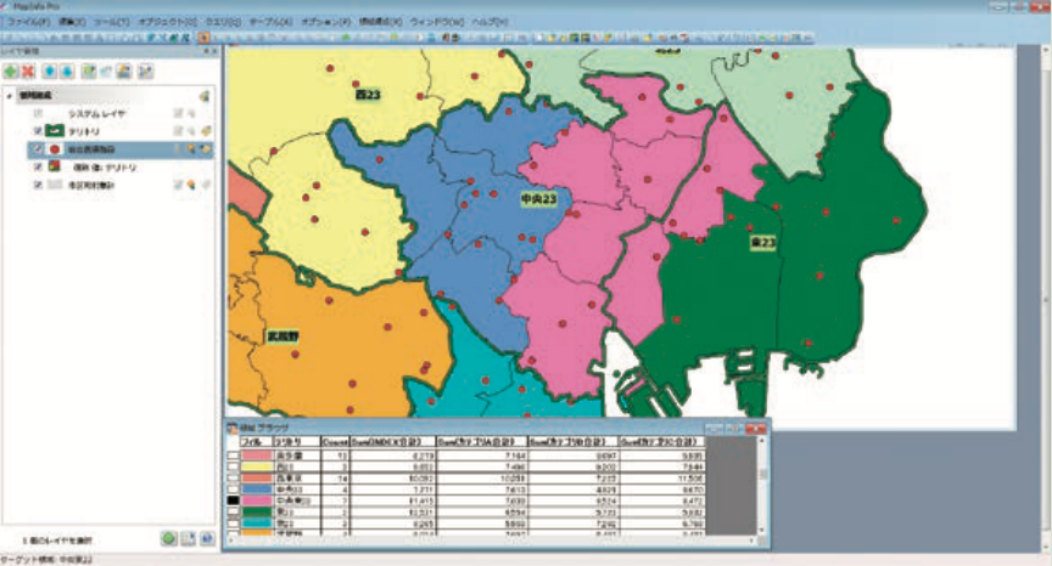Click the layer panel title pin dropdown

[x=204, y=50]
